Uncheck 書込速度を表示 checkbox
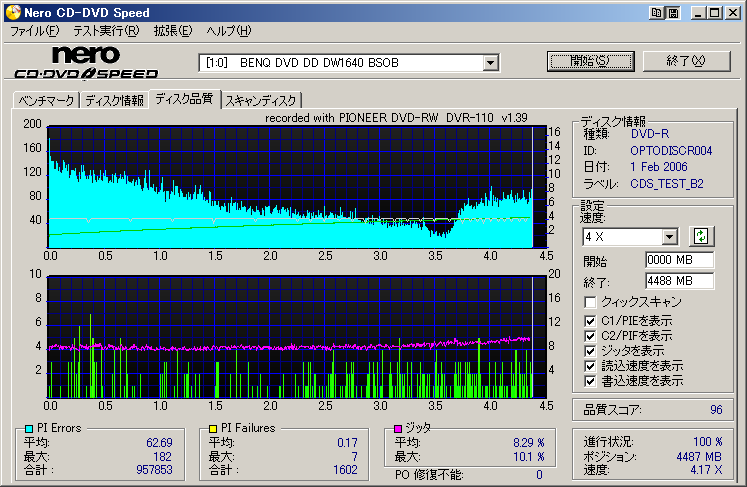 click(x=590, y=381)
